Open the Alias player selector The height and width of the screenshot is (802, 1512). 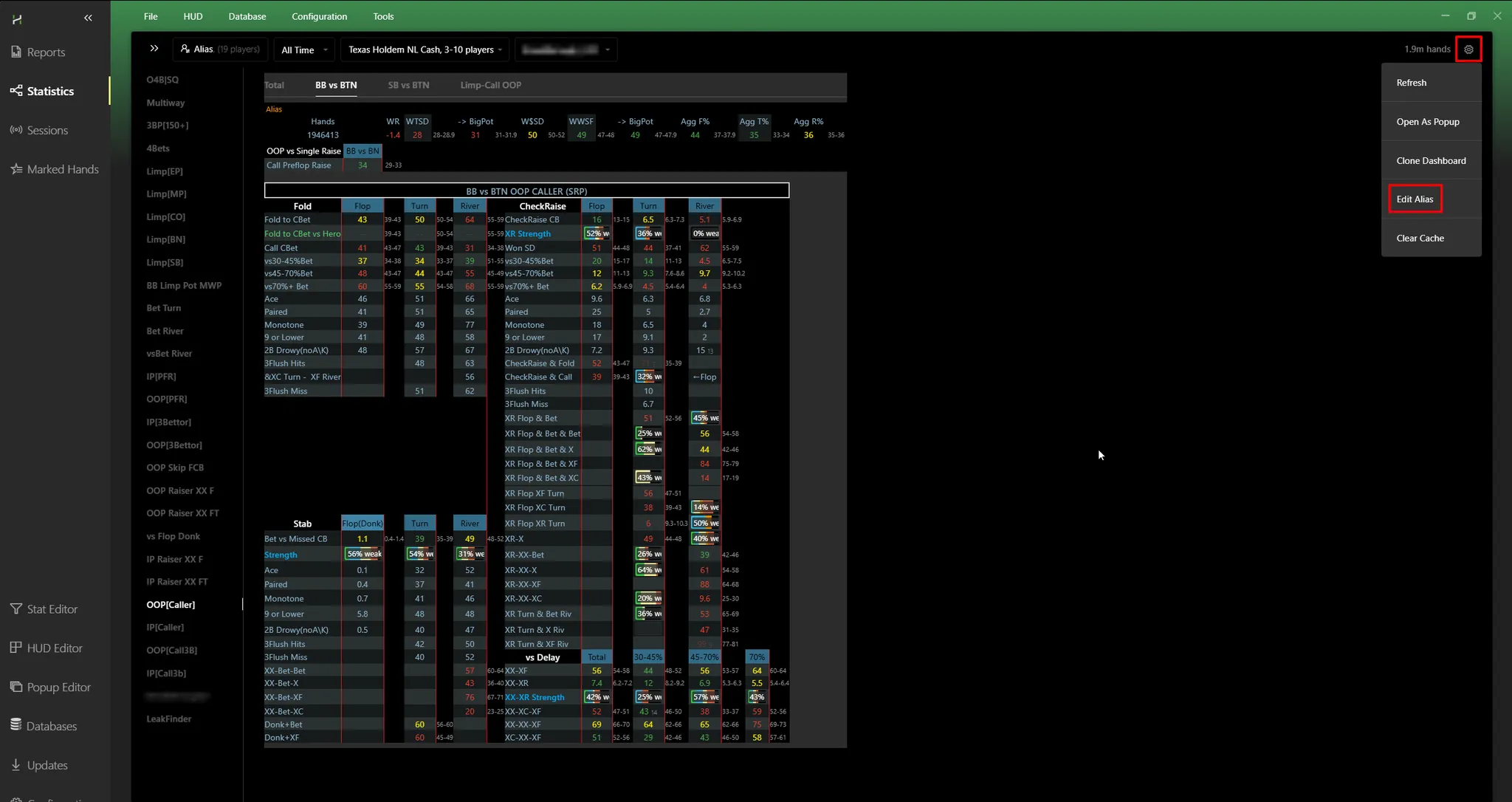point(220,49)
